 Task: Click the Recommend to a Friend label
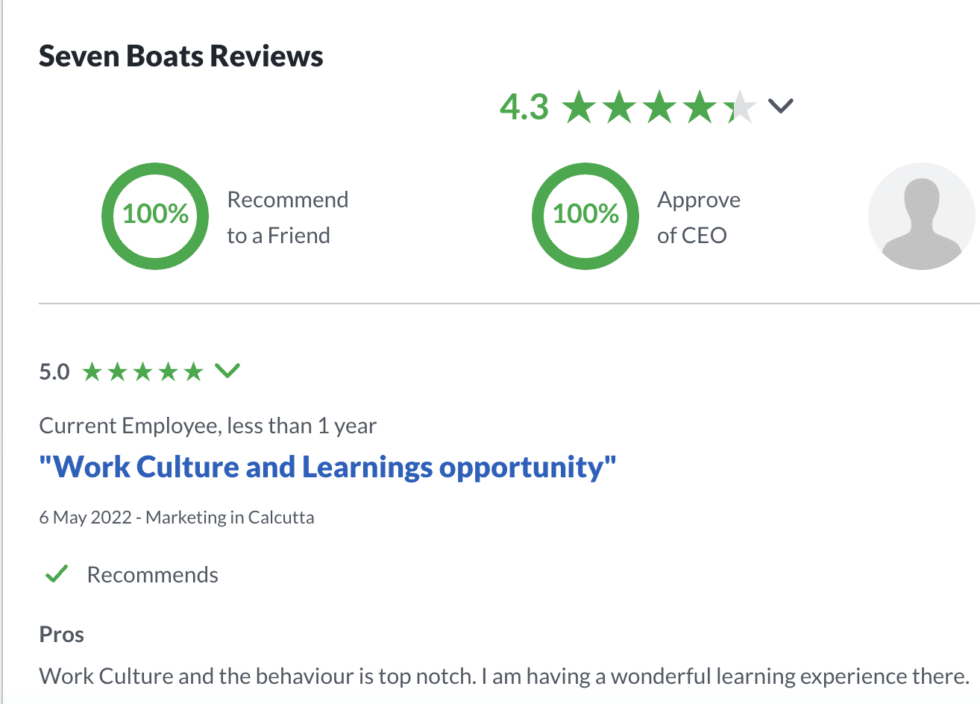pyautogui.click(x=289, y=217)
